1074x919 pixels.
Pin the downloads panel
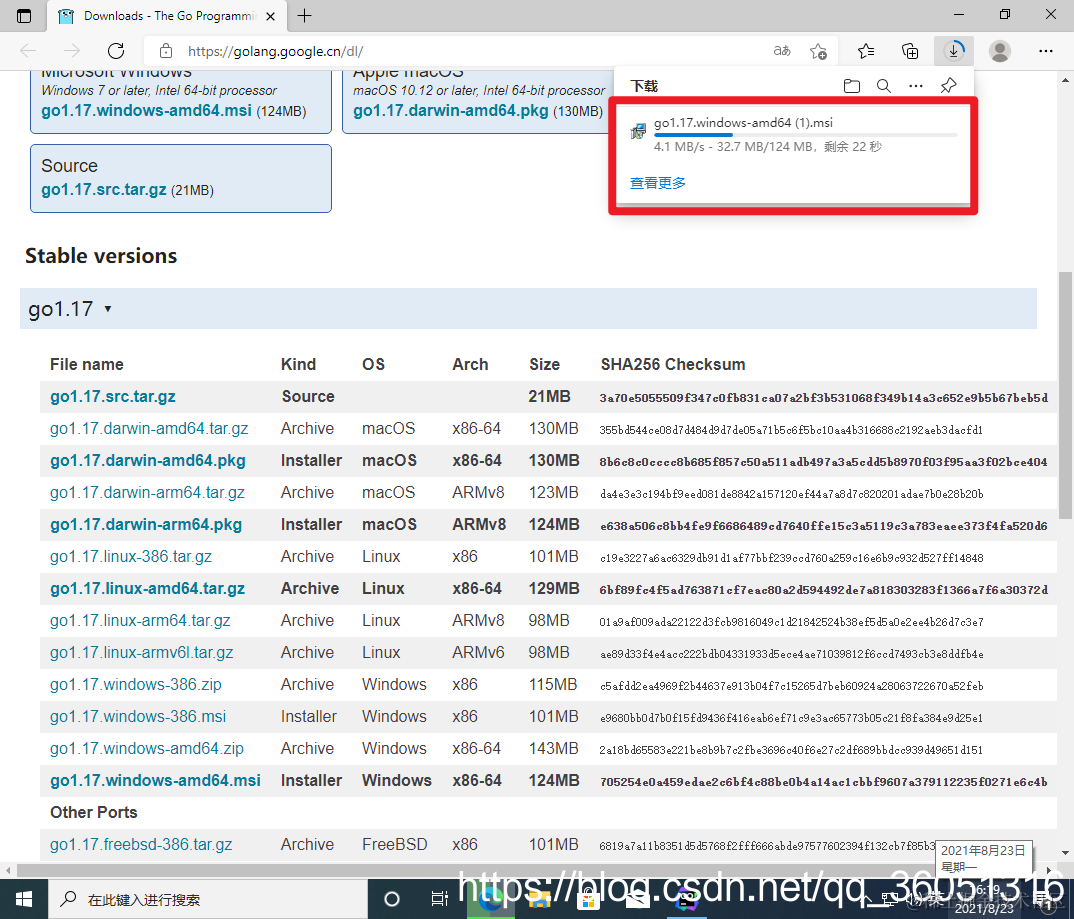(x=949, y=86)
